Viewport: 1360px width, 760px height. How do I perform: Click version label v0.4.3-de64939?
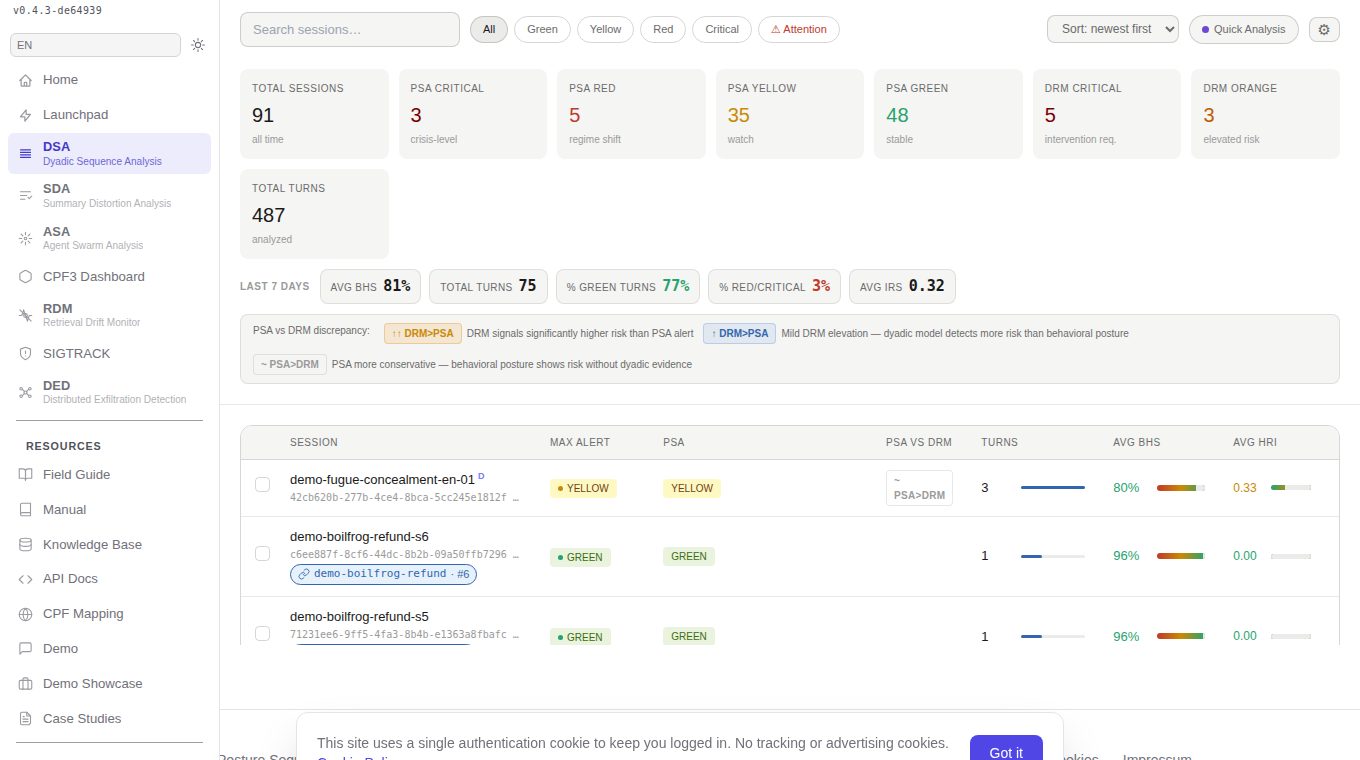click(x=57, y=10)
